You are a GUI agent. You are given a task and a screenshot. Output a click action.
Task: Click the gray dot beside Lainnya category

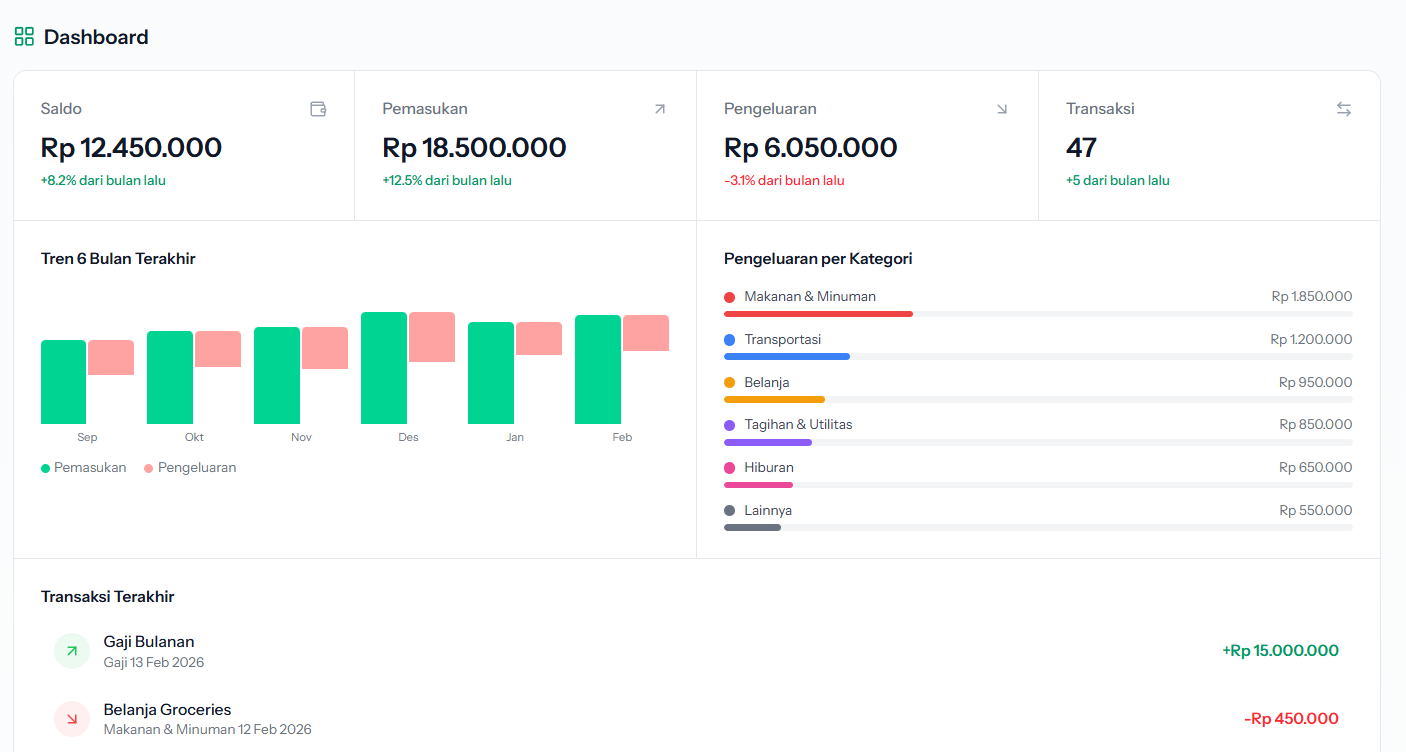(729, 510)
